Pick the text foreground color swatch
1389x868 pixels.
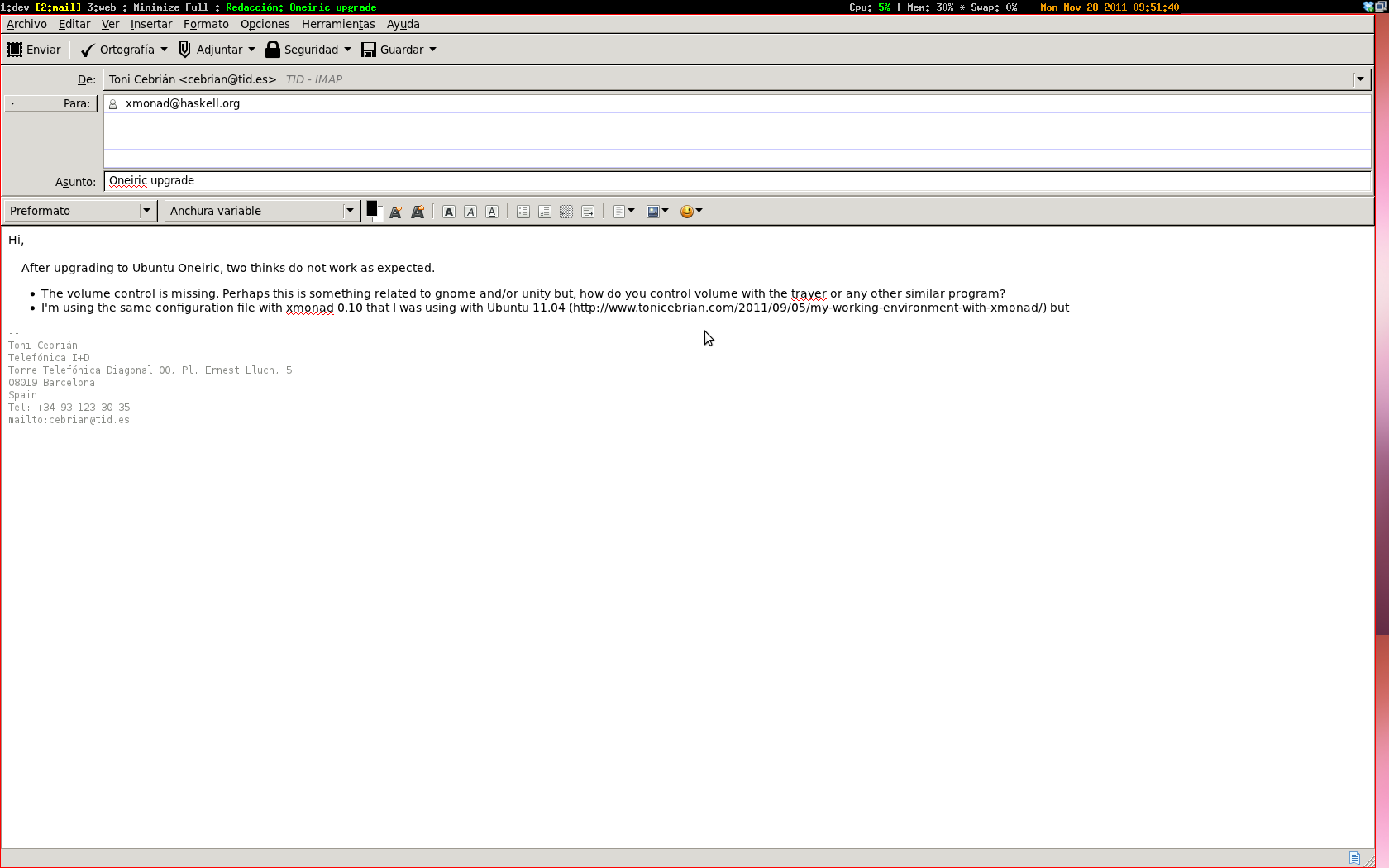372,208
